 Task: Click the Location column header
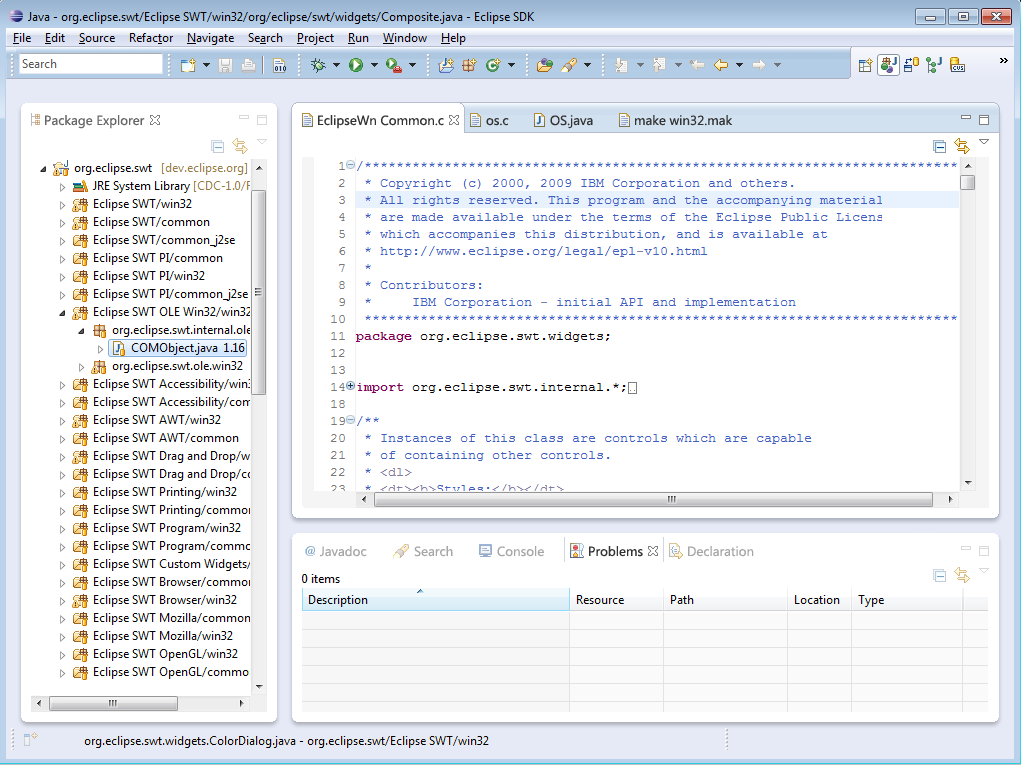(818, 600)
